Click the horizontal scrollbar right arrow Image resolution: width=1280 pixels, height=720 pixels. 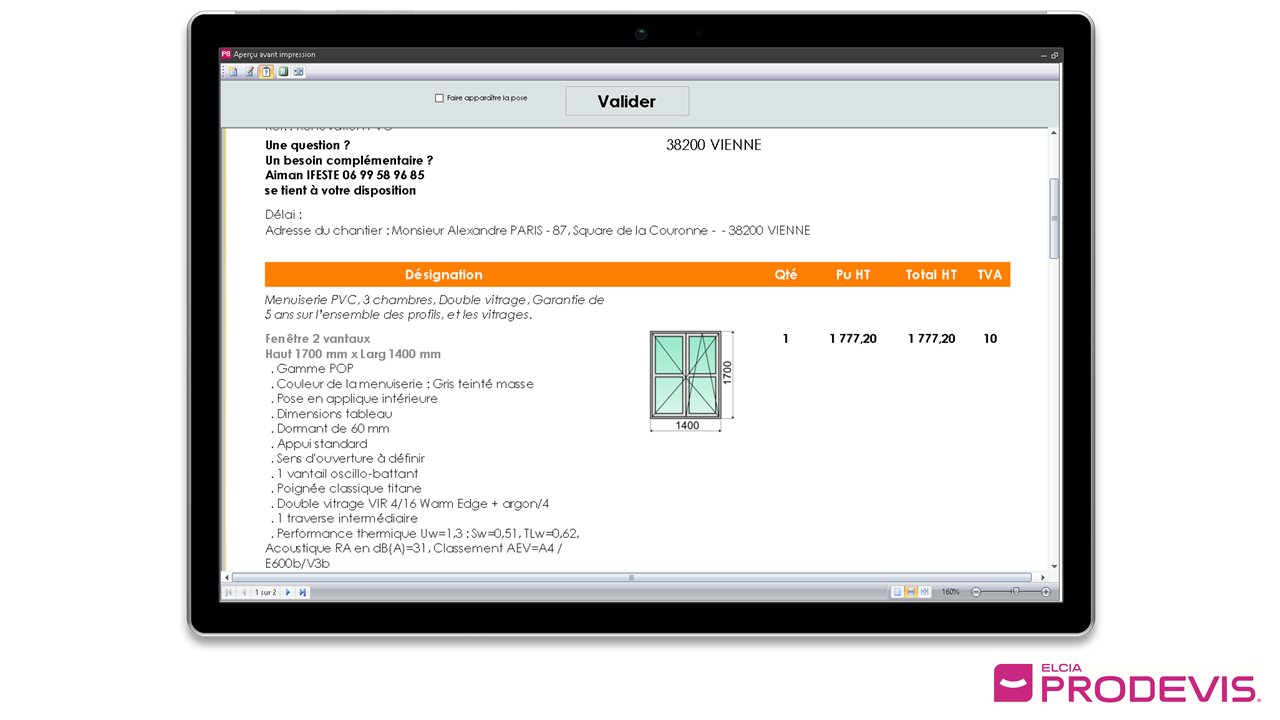coord(1043,577)
